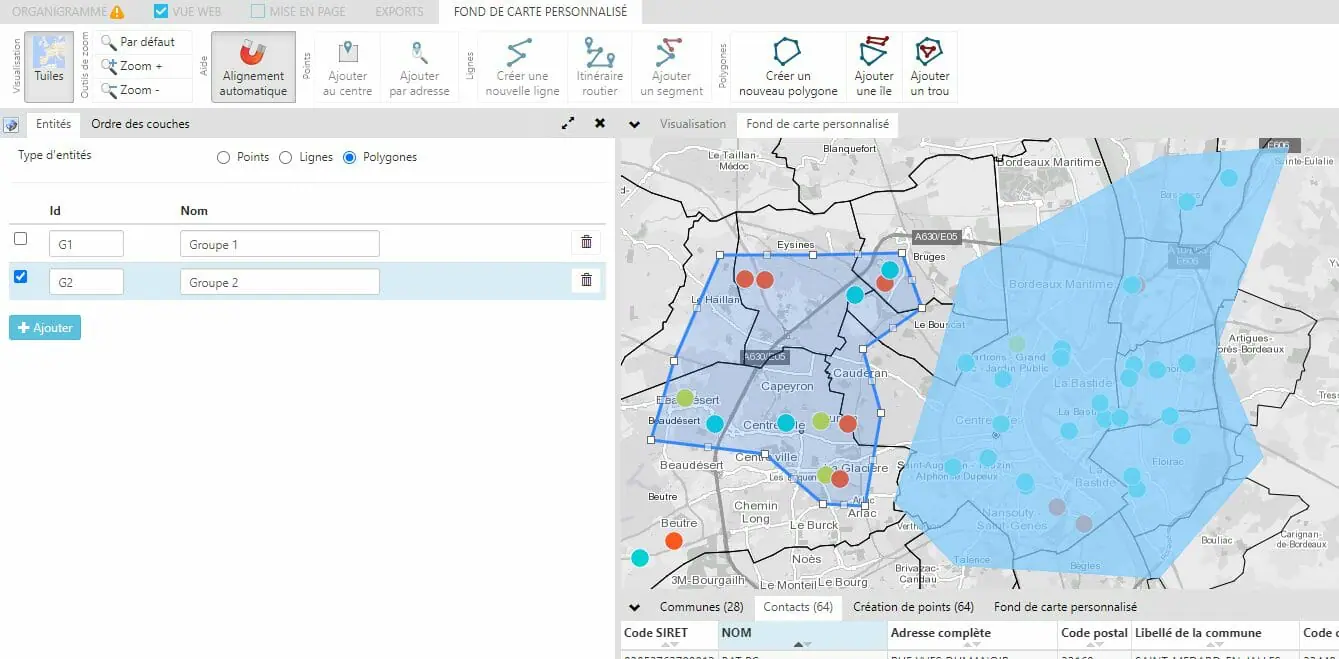Click the Ajouter un trou tool
Viewport: 1339px width, 659px height.
pos(929,67)
